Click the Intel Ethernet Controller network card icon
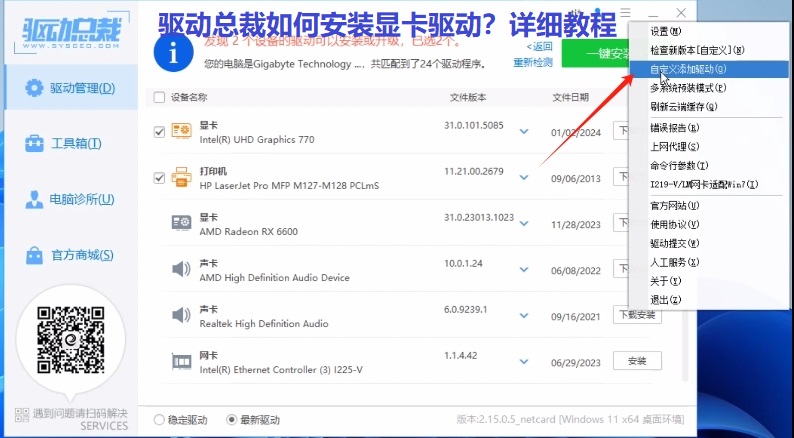This screenshot has height=438, width=794. coord(181,362)
